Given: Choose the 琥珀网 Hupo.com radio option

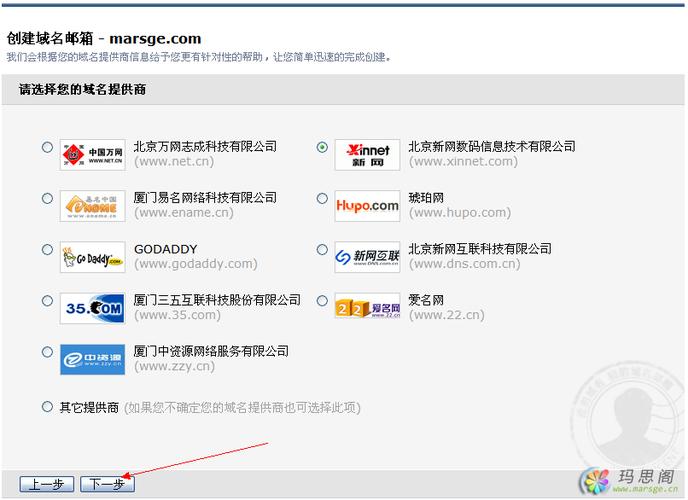Looking at the screenshot, I should pyautogui.click(x=322, y=198).
